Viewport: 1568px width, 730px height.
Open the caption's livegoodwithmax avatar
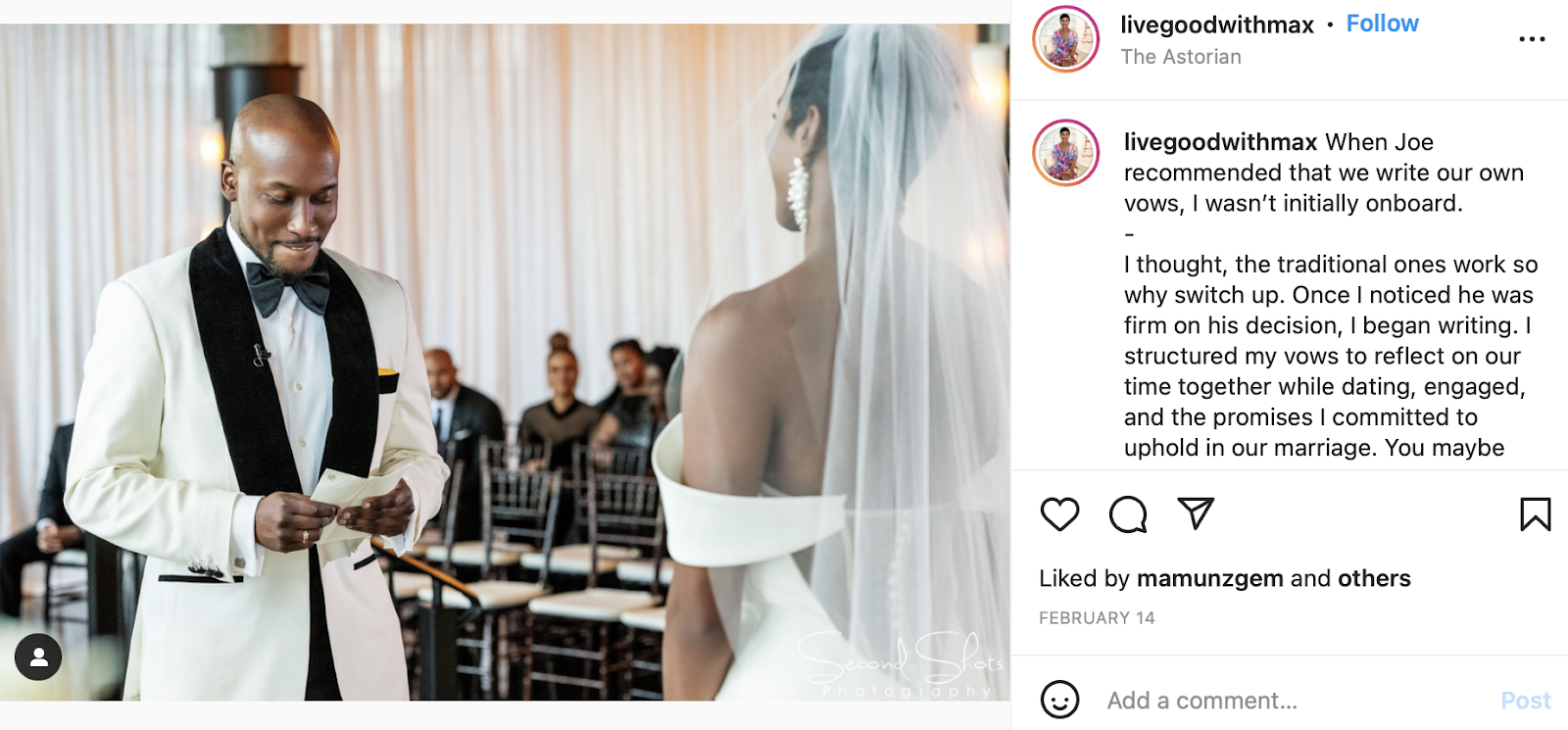point(1066,153)
